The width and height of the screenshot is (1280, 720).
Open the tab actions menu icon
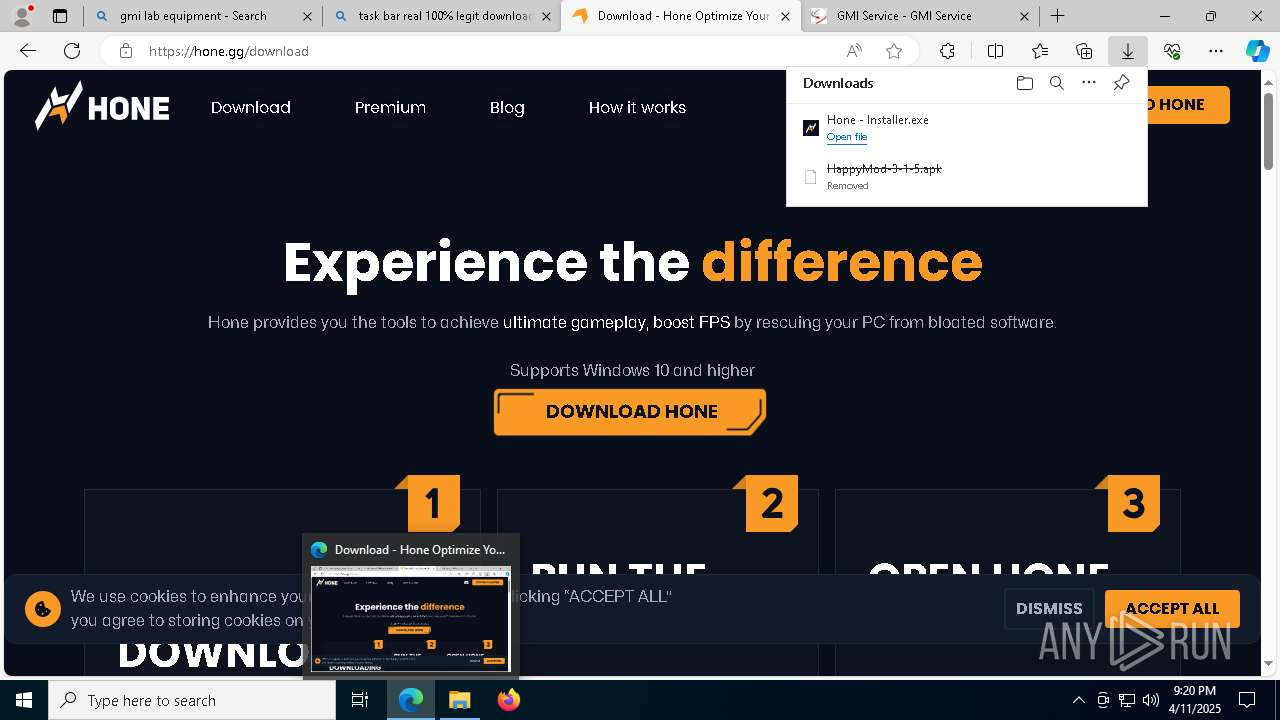tap(60, 16)
